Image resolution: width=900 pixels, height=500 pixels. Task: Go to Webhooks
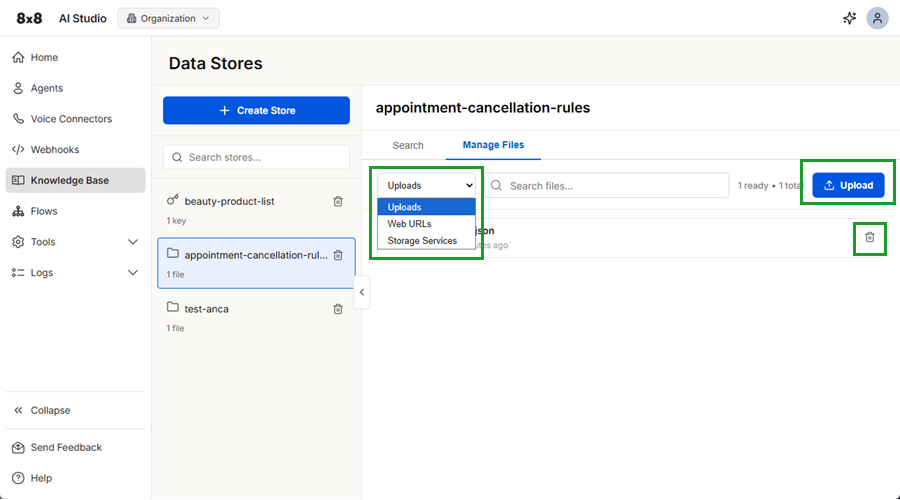[55, 149]
